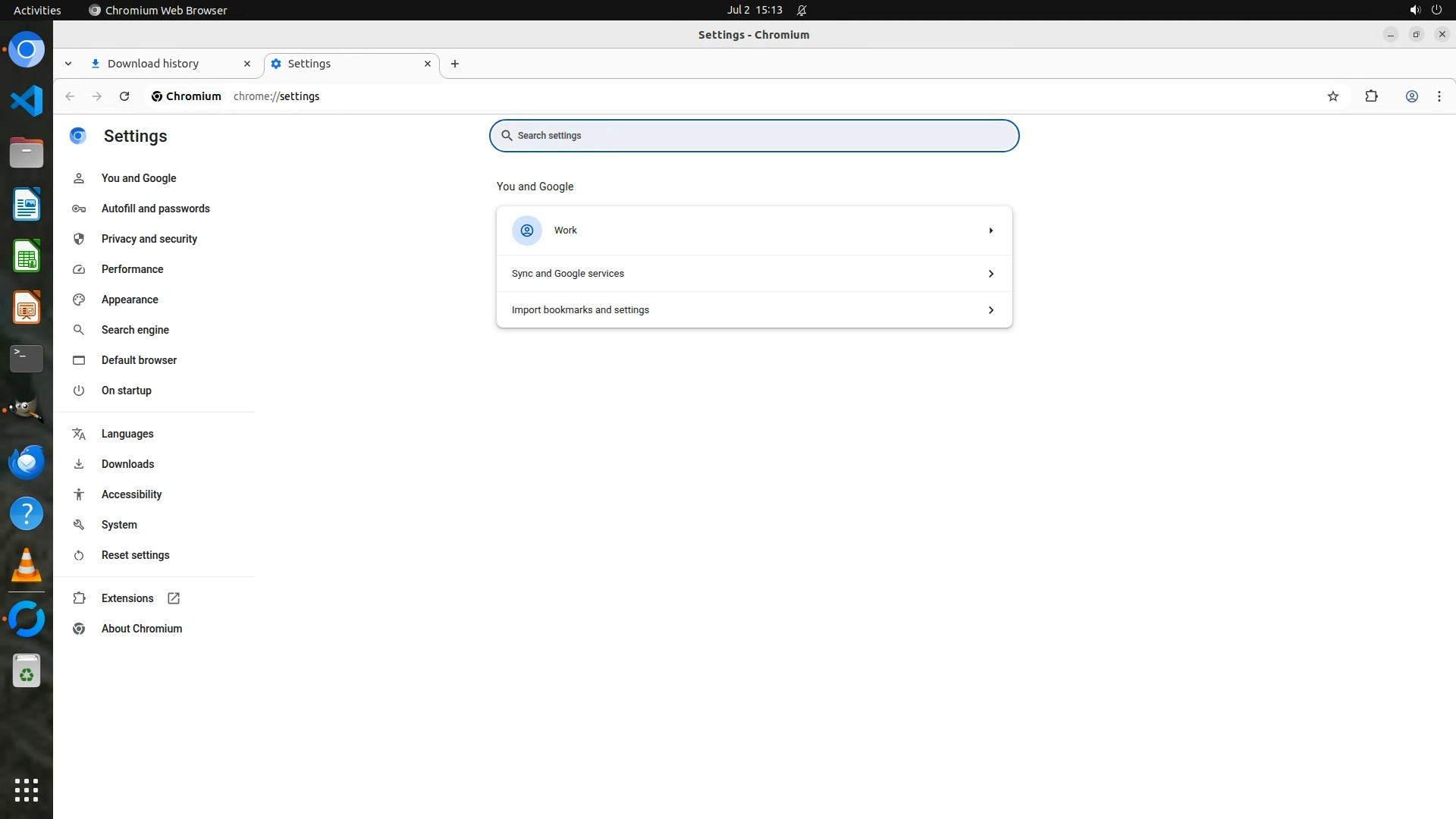
Task: Open Import bookmarks and settings row
Action: coord(754,310)
